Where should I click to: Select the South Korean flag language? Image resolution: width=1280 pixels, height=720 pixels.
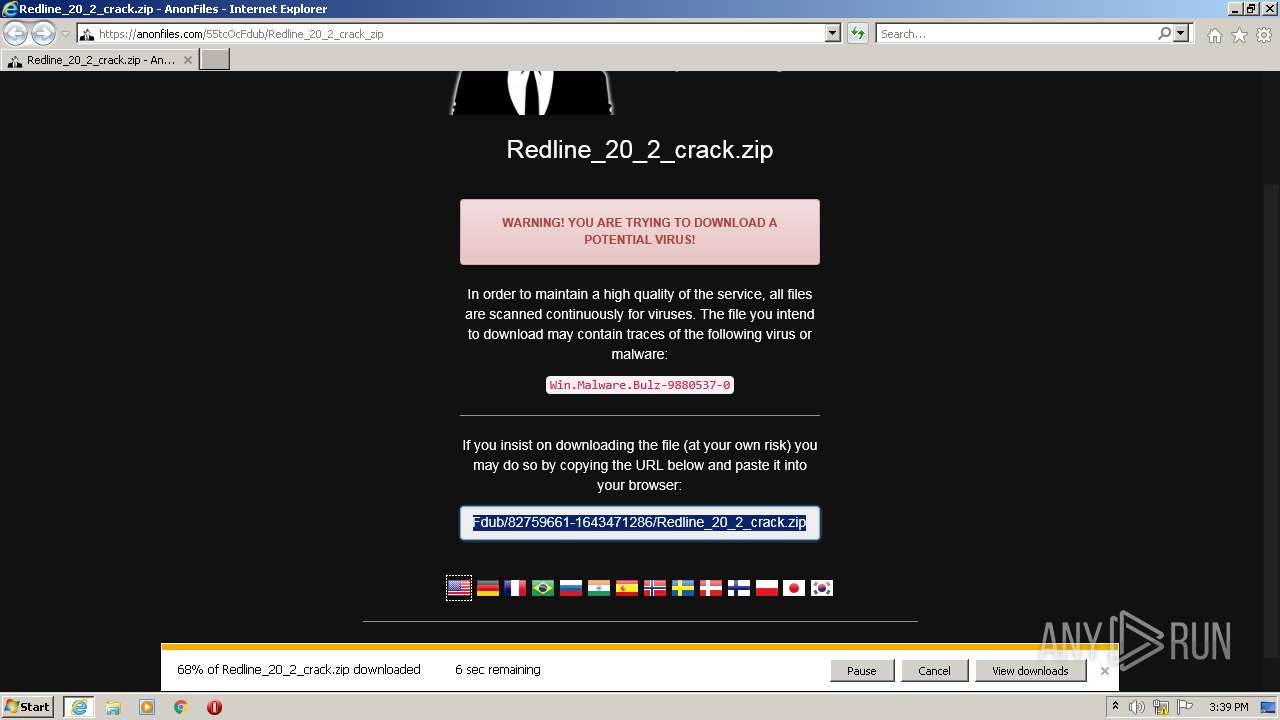(822, 588)
